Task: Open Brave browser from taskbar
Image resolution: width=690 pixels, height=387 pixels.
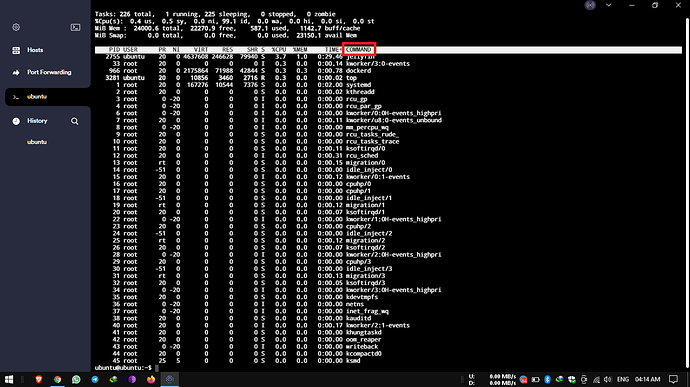Action: coord(39,380)
